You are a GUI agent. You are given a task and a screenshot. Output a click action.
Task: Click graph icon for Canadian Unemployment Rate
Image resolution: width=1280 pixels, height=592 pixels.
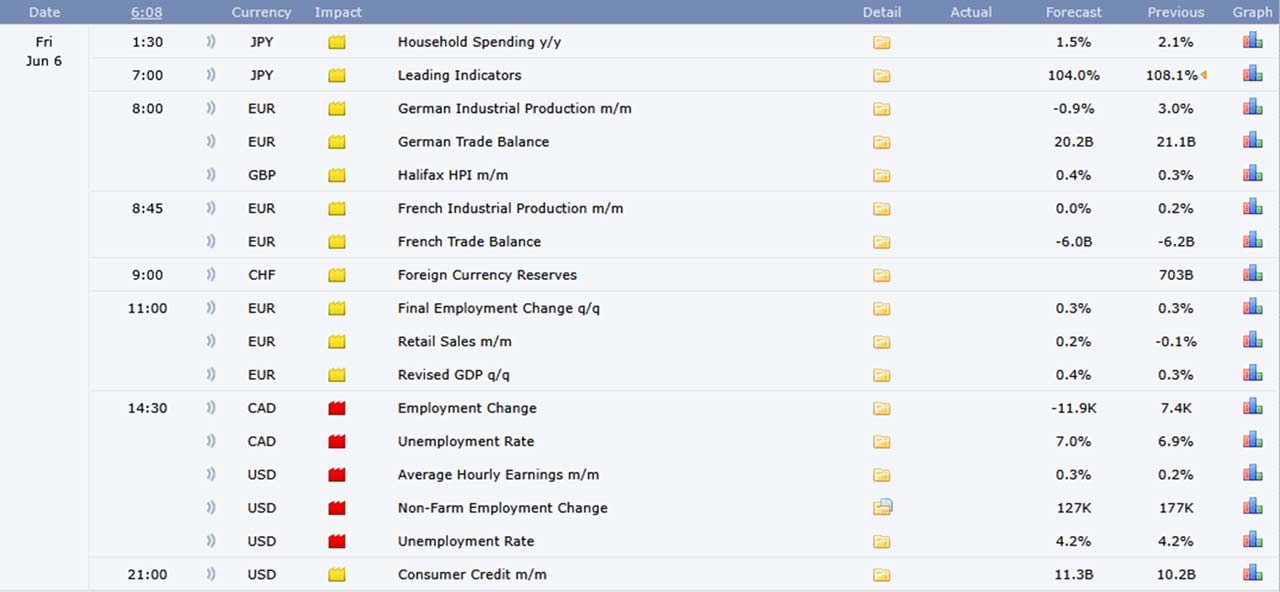point(1252,440)
